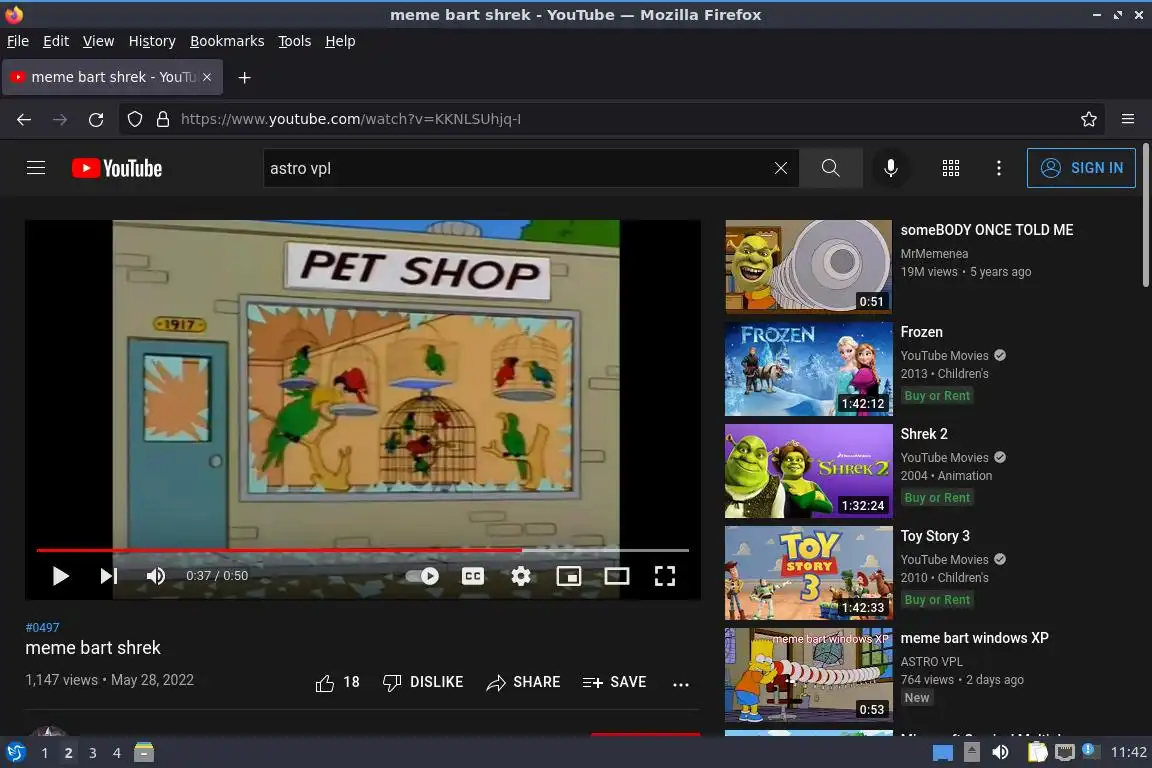1152x768 pixels.
Task: Open a new browser tab
Action: 245,78
